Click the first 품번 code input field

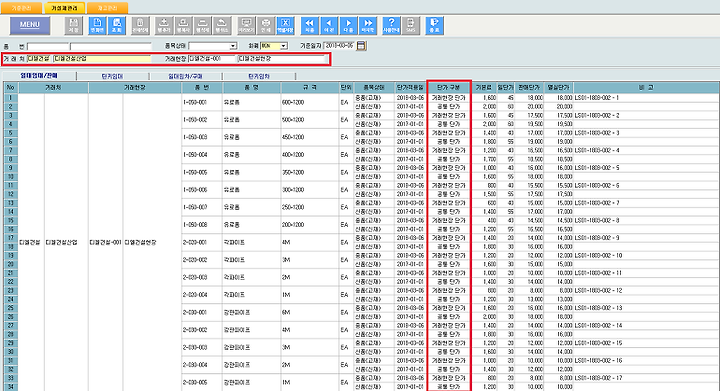point(48,46)
